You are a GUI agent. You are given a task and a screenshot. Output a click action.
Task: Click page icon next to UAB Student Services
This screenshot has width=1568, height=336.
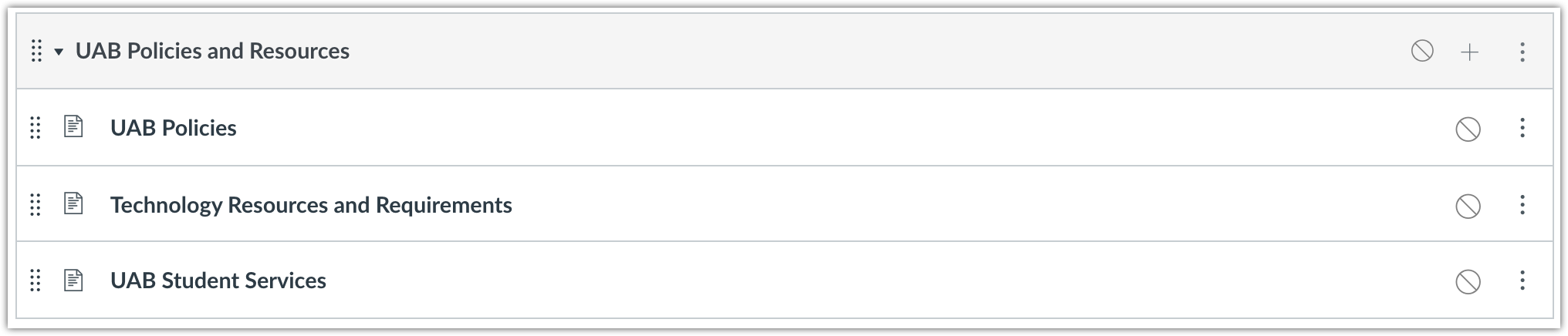[x=73, y=280]
